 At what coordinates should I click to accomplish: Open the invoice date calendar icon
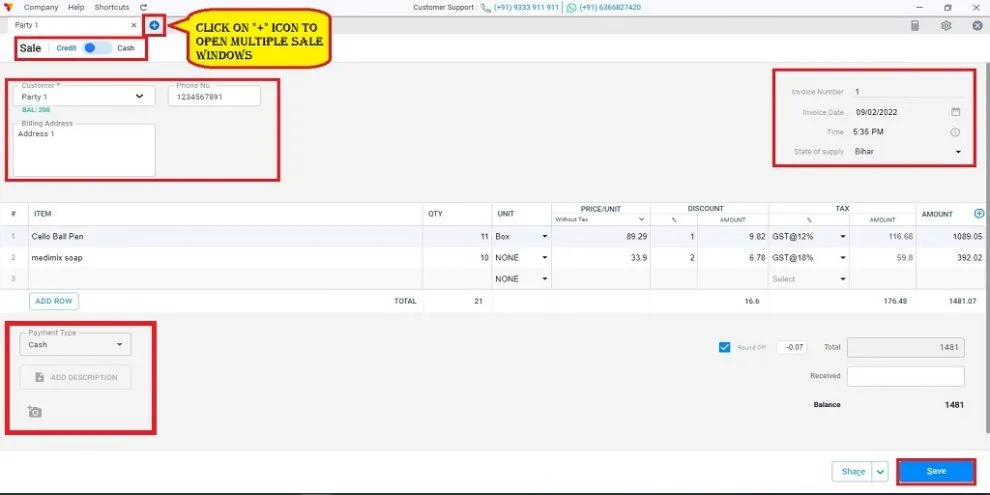955,112
